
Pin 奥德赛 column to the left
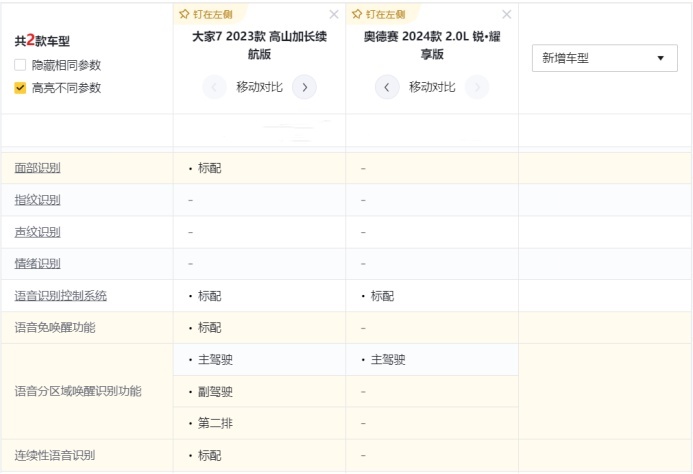[379, 15]
